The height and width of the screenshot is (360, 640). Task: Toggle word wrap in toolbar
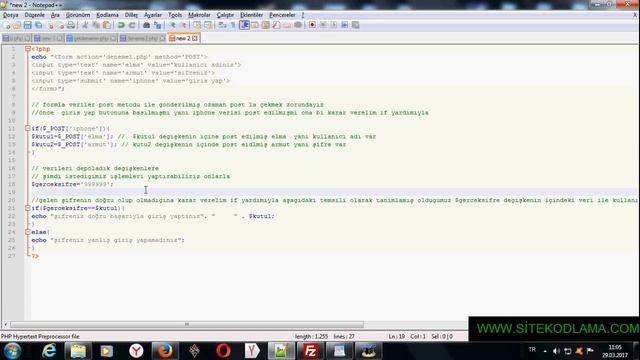click(222, 25)
